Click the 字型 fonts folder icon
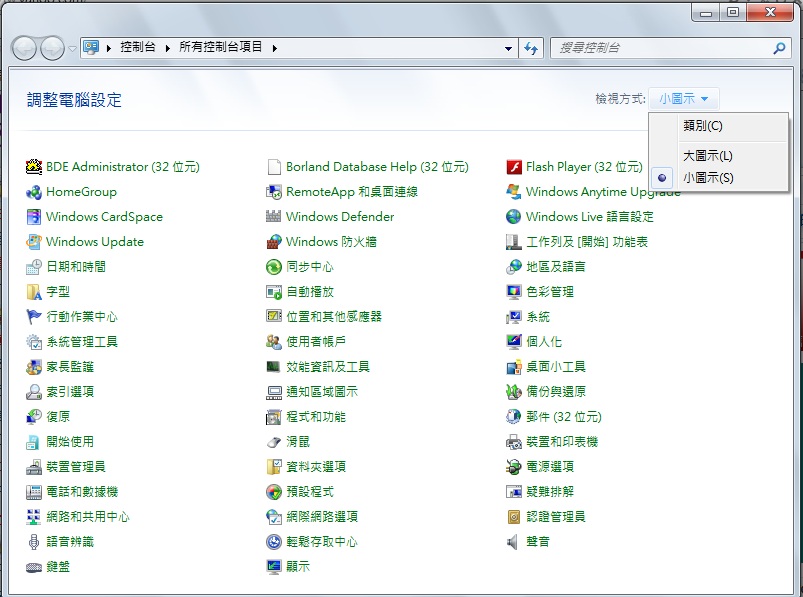This screenshot has width=803, height=597. coord(34,292)
